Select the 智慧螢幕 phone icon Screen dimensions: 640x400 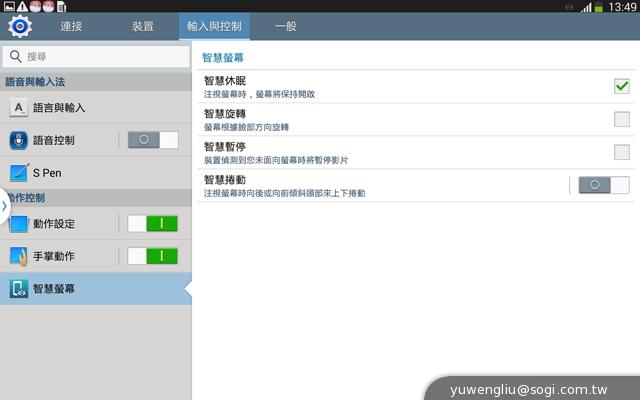point(18,289)
